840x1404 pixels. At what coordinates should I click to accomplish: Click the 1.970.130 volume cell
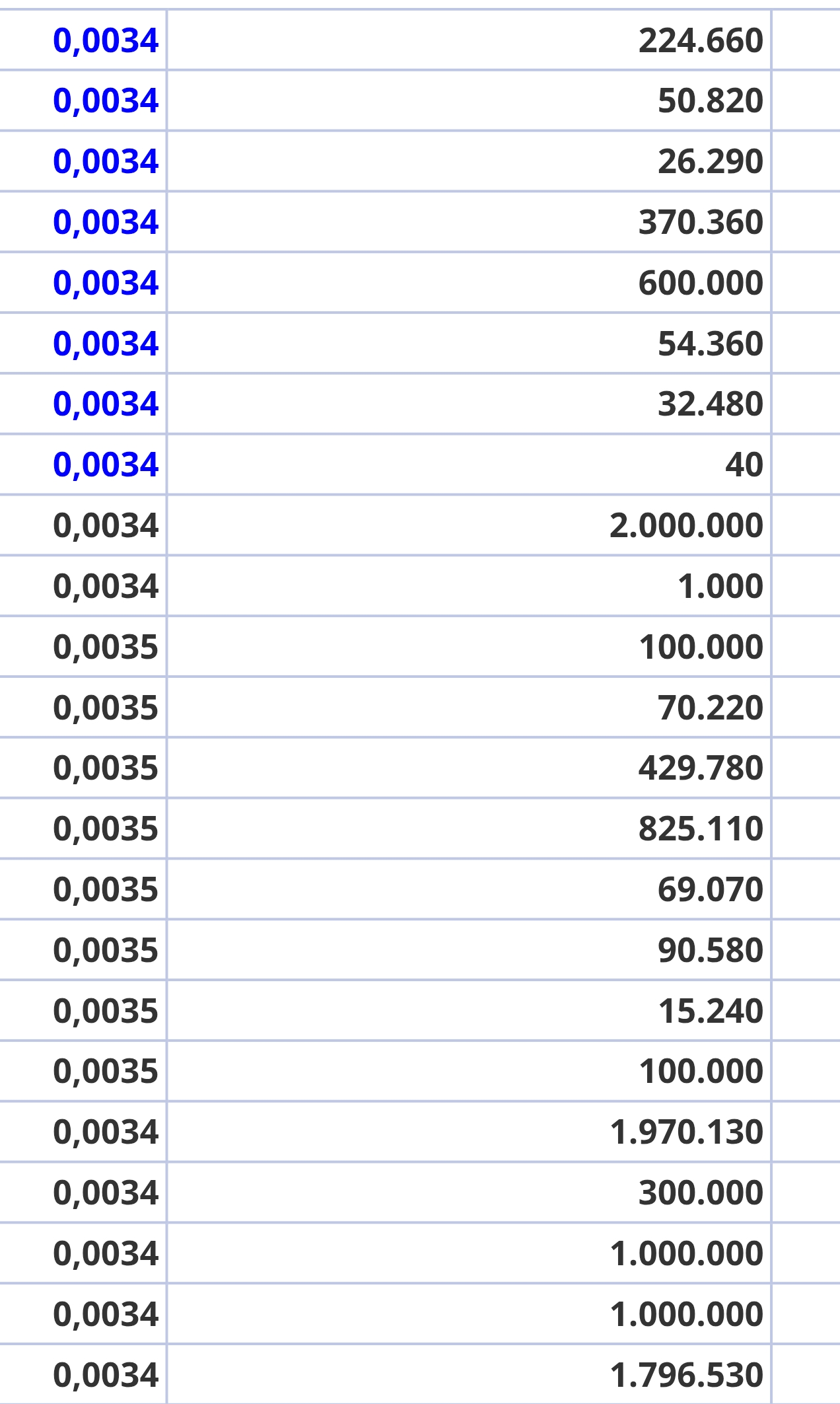469,1132
